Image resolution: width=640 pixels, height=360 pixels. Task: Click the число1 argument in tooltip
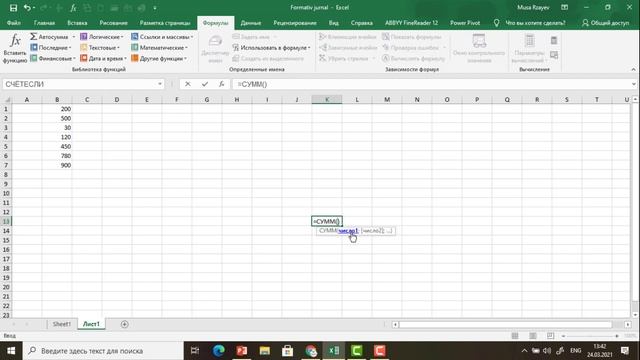coord(348,231)
